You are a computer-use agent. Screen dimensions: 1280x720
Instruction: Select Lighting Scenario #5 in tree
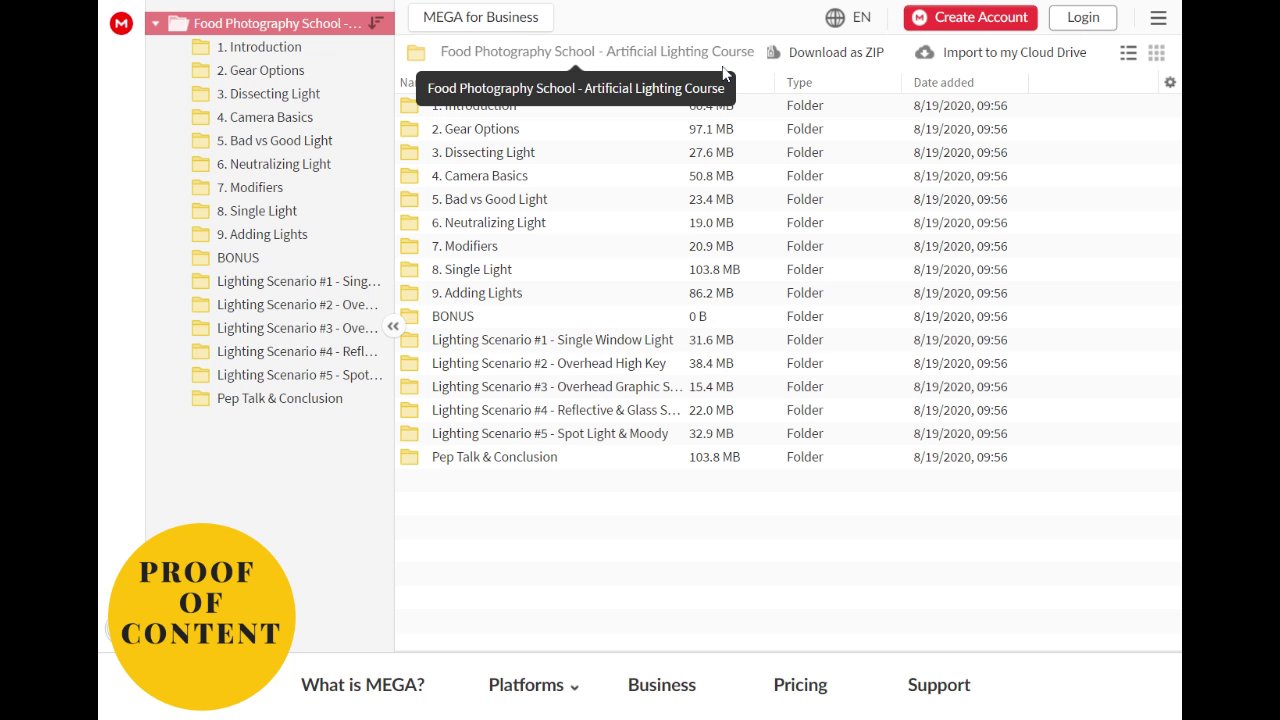click(299, 375)
